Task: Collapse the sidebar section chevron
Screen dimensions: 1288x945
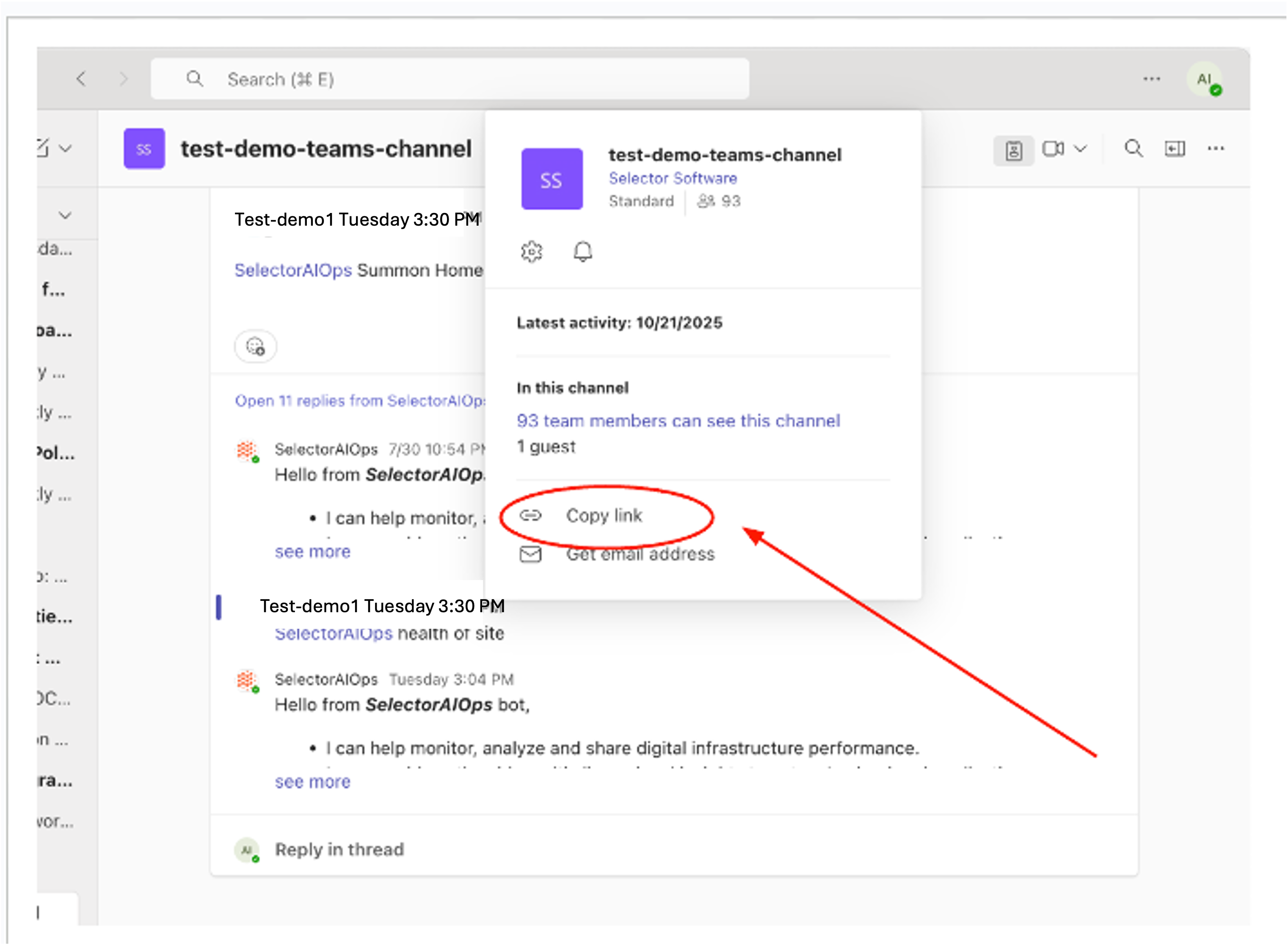Action: [65, 216]
